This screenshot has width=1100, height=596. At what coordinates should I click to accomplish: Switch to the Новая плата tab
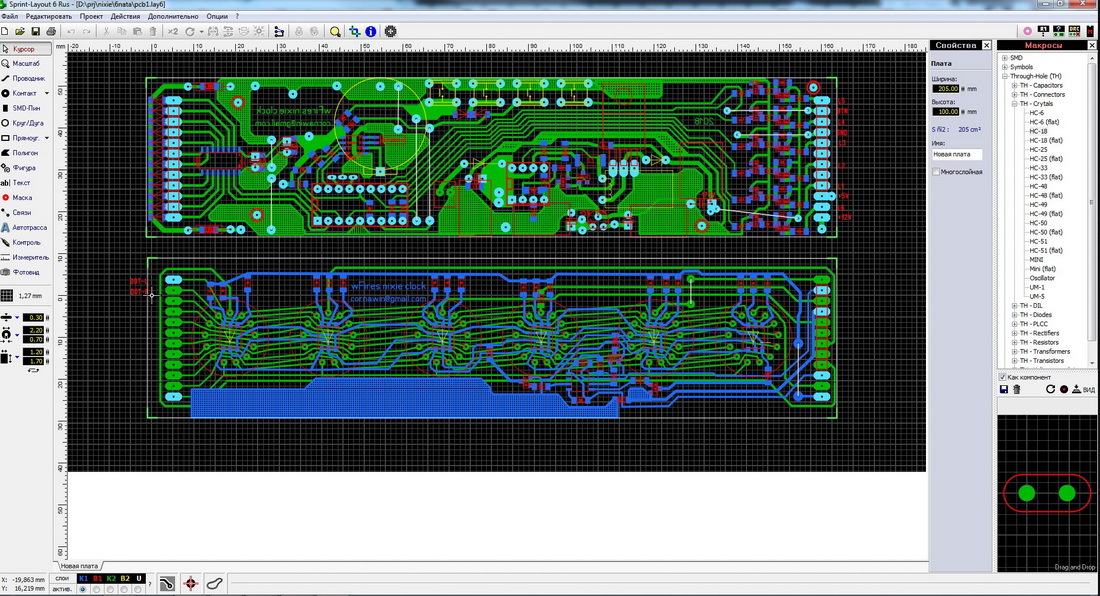coord(81,566)
